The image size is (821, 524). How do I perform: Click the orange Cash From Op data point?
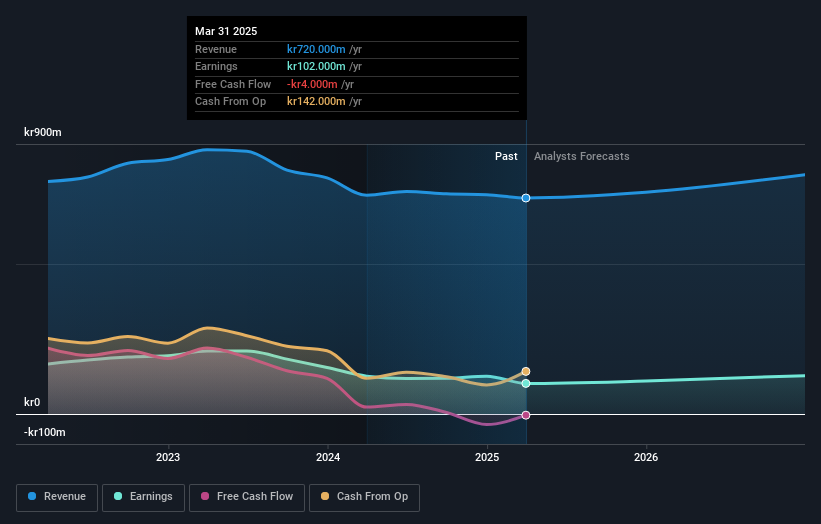point(526,372)
